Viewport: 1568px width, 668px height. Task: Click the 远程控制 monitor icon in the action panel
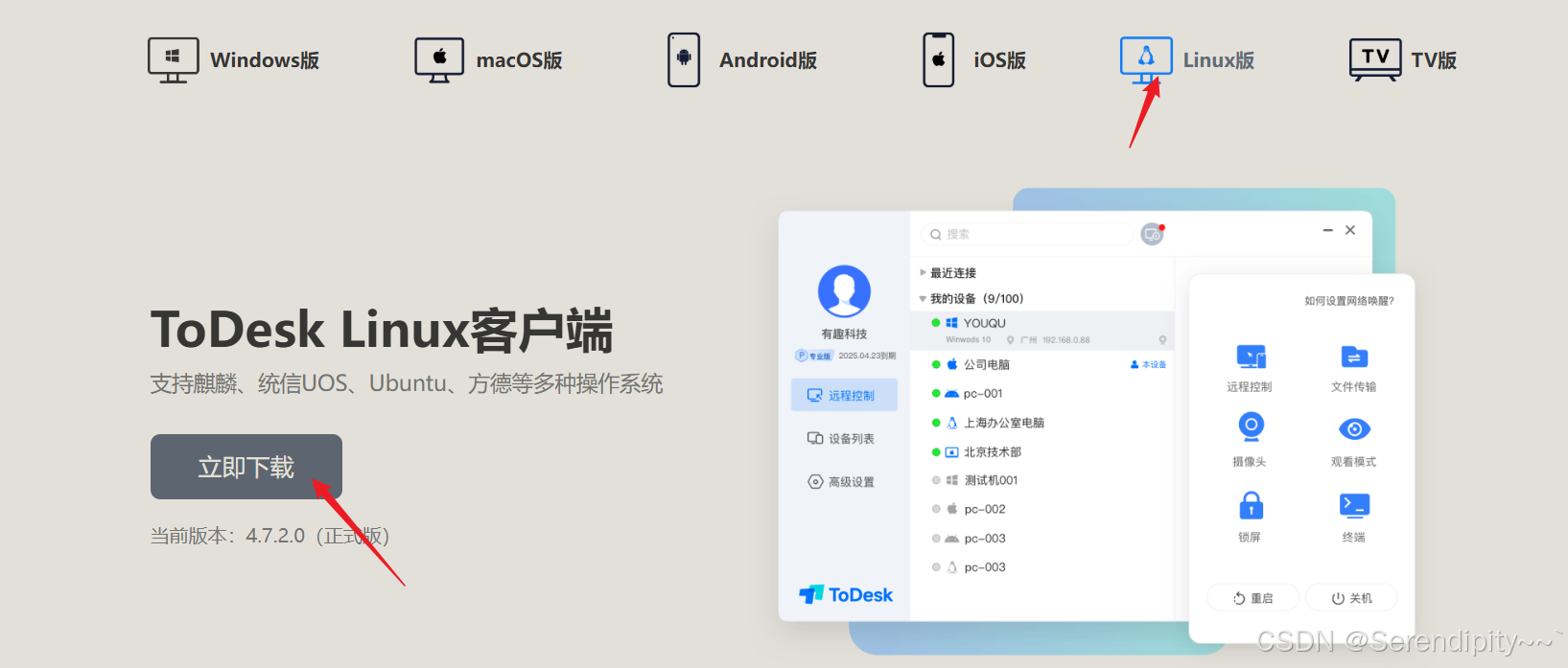pyautogui.click(x=1251, y=357)
